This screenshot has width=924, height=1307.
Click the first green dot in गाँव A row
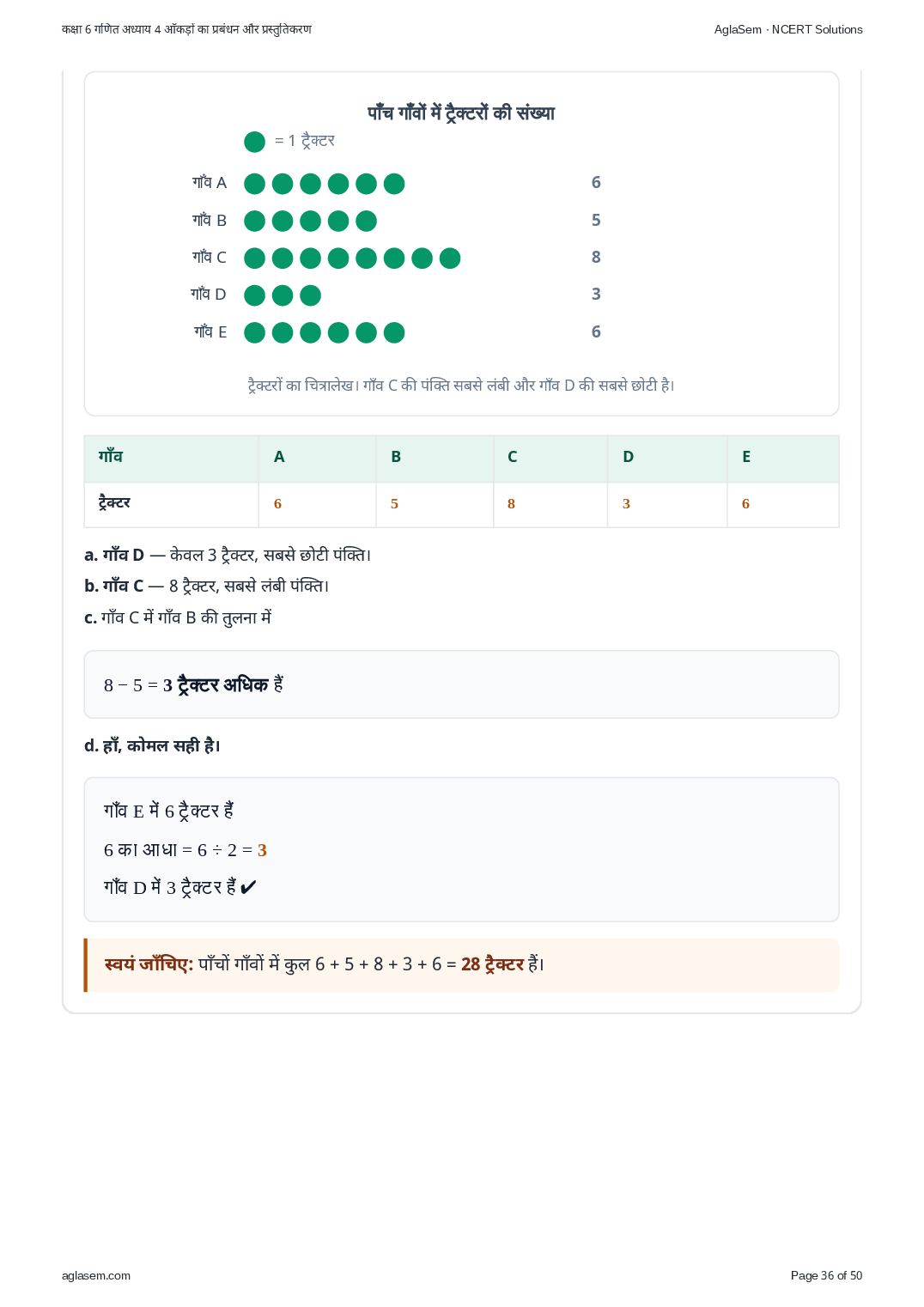(254, 184)
